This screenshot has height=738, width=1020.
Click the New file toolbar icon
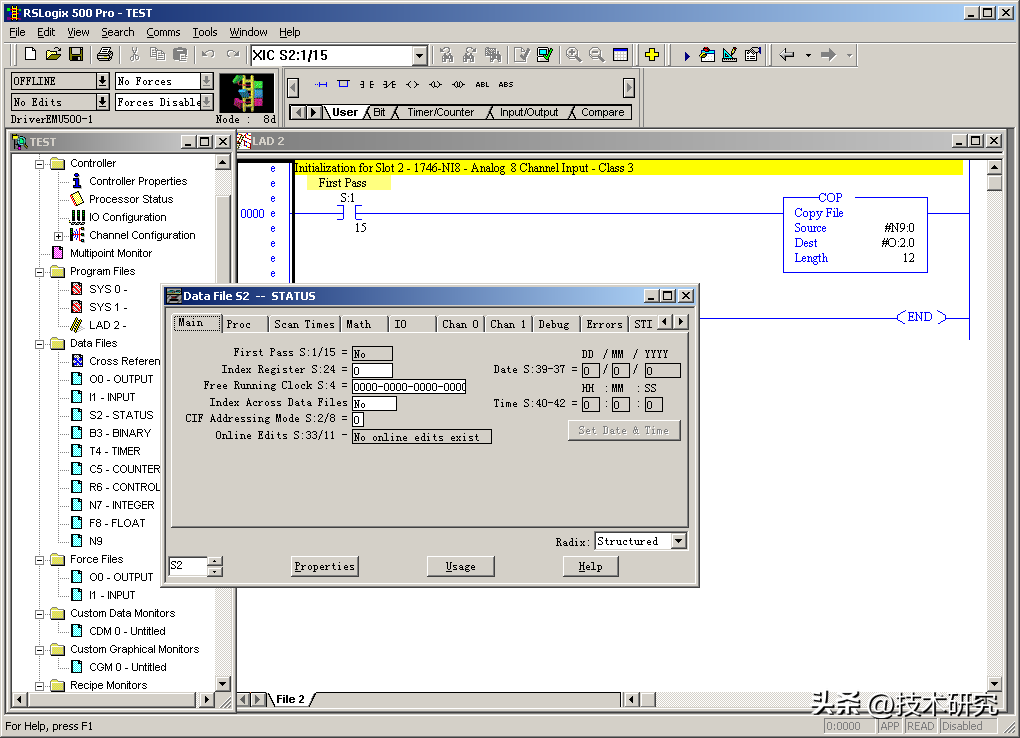pyautogui.click(x=30, y=55)
